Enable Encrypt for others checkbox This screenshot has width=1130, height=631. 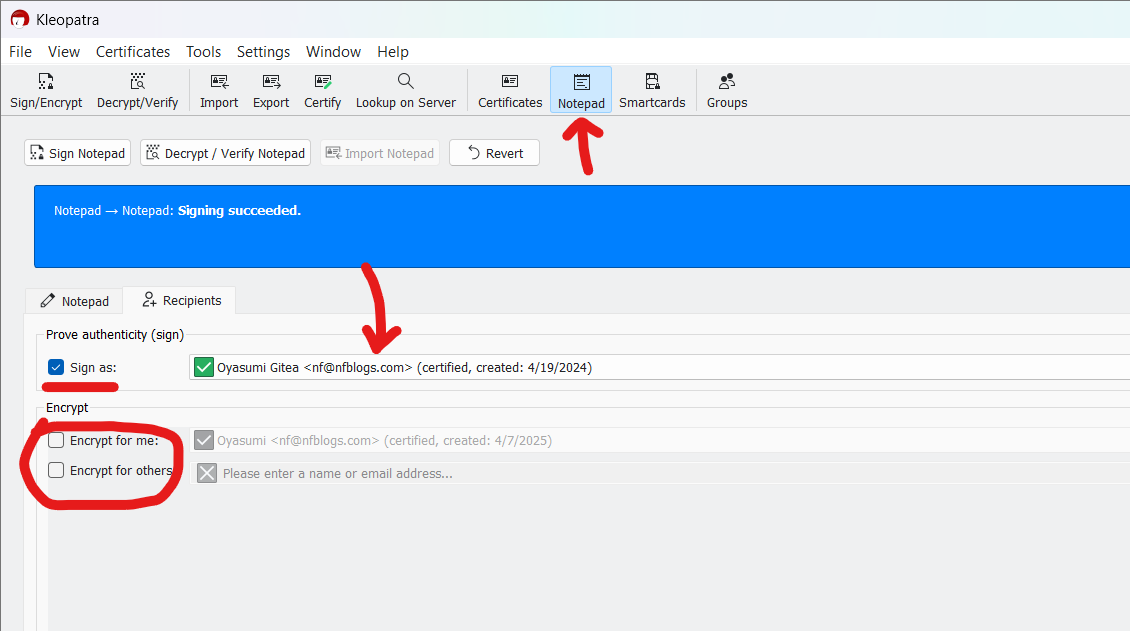(56, 471)
